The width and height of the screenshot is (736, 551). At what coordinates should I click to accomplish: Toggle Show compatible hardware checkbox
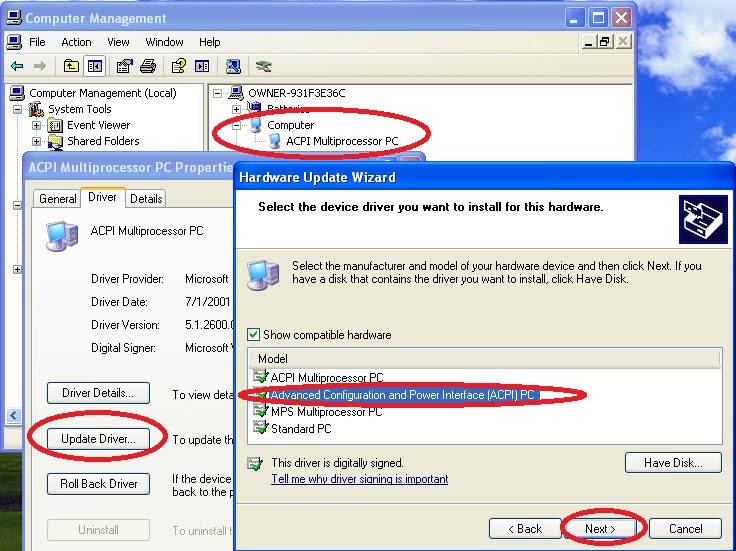(x=253, y=335)
